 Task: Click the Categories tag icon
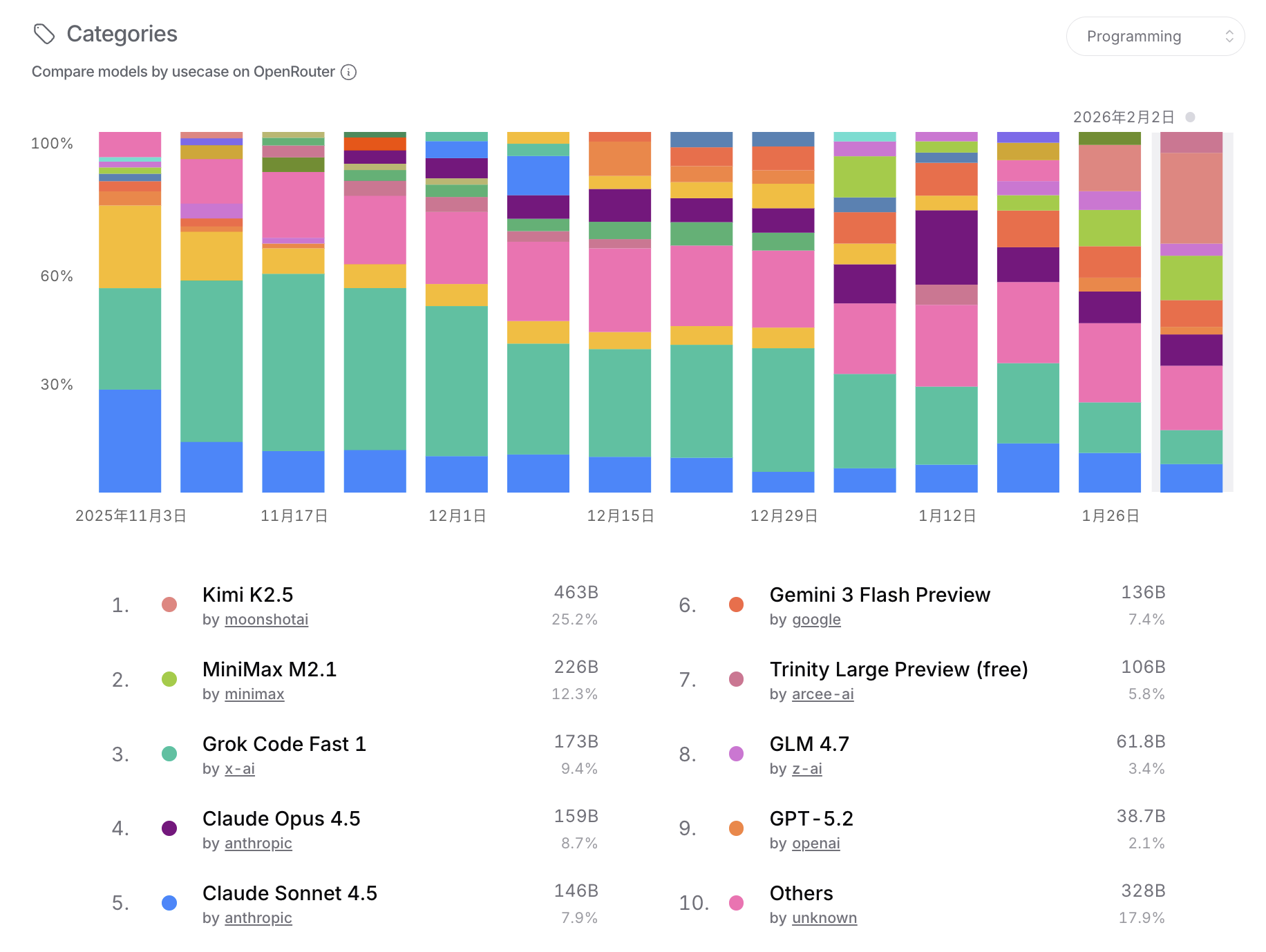point(44,34)
